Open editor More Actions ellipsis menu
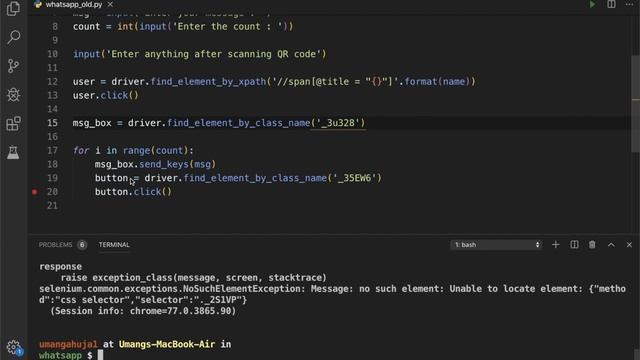 (629, 4)
